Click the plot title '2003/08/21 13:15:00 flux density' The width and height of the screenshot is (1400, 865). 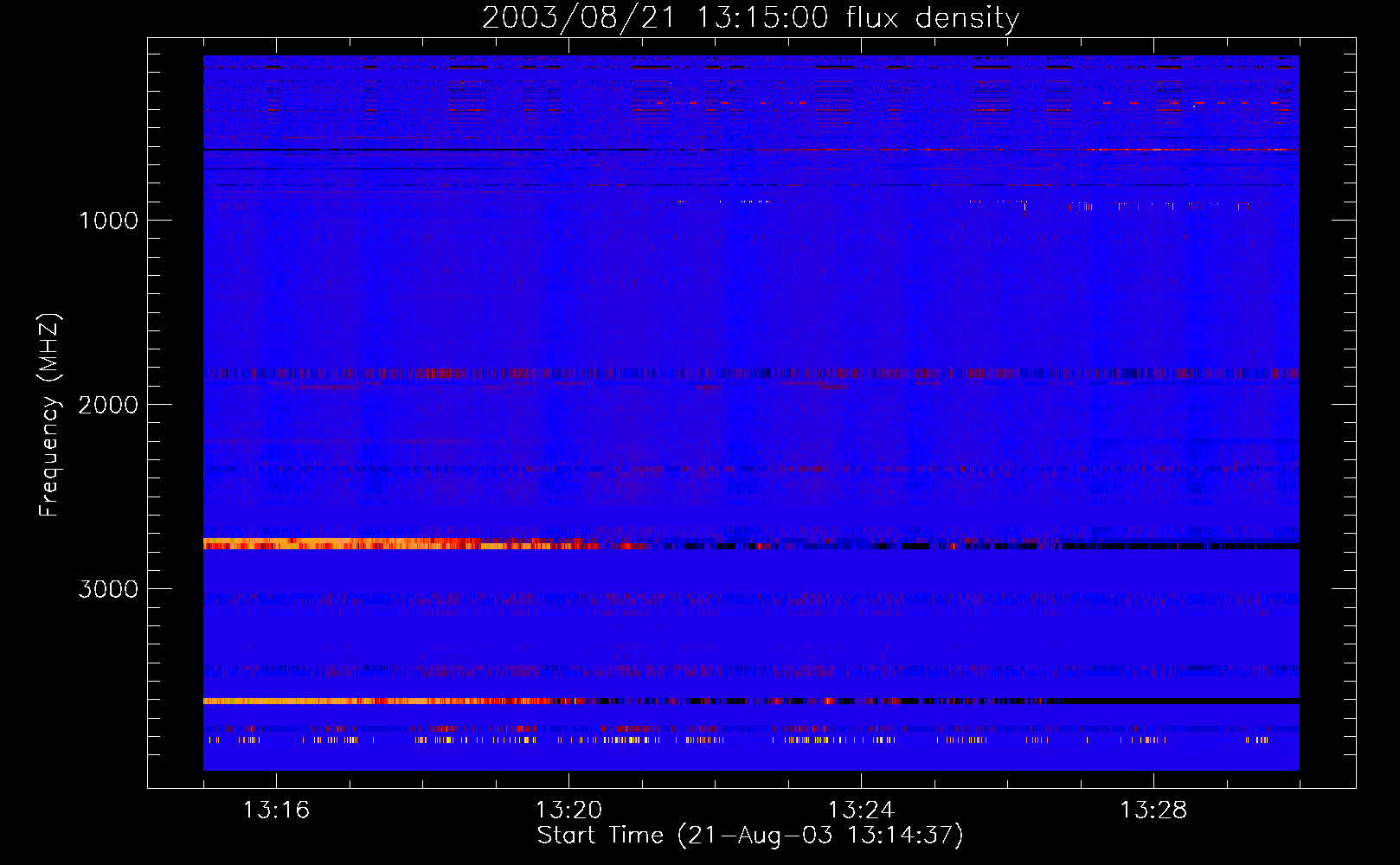point(750,18)
